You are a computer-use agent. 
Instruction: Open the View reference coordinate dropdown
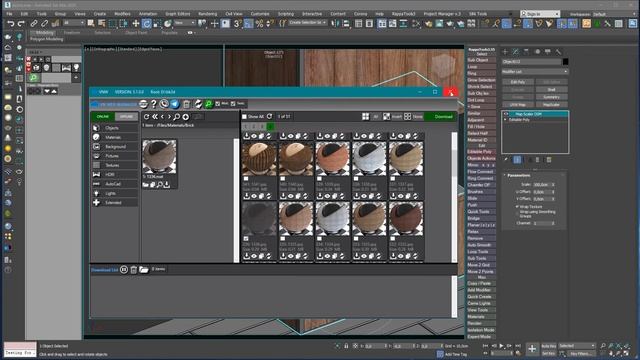coord(185,24)
